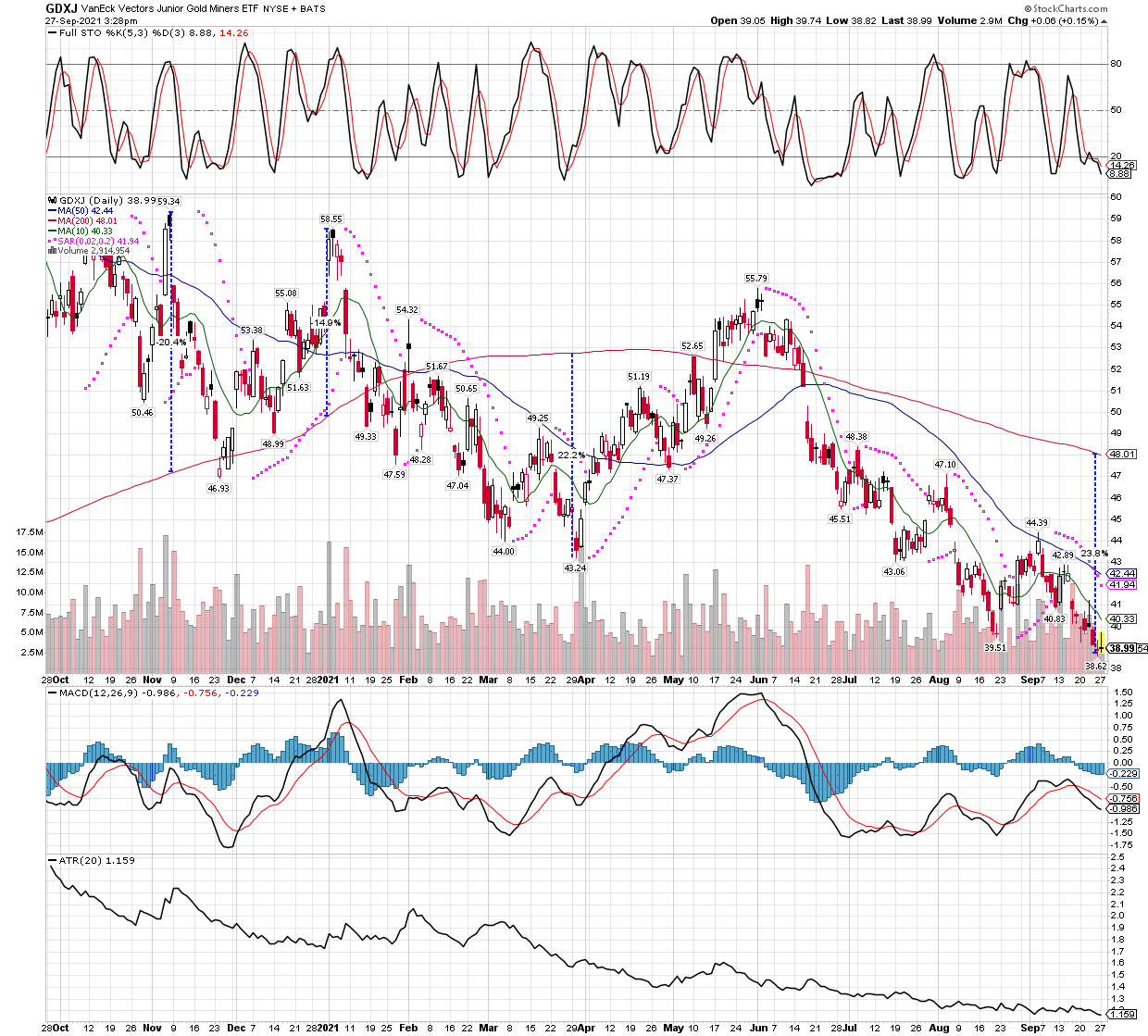Click the -0.229 histogram tag on MACD axis
This screenshot has width=1148, height=1036.
(1123, 773)
